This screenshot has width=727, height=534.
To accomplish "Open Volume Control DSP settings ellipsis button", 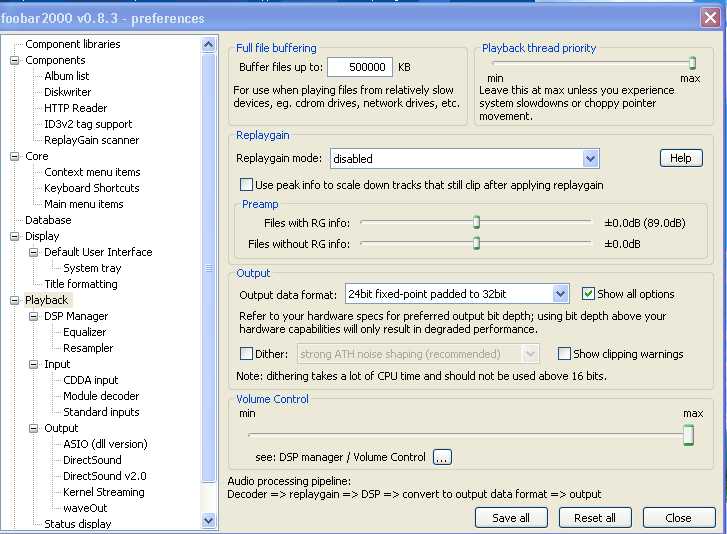I will tap(442, 457).
